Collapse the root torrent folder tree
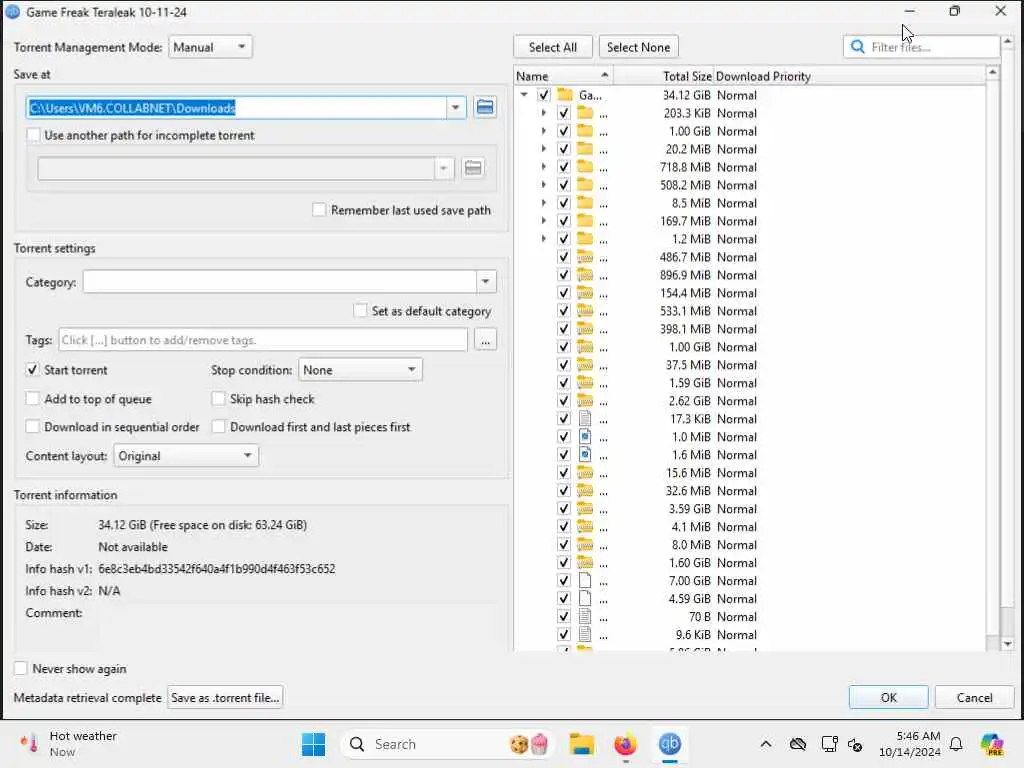The image size is (1024, 768). pos(524,95)
